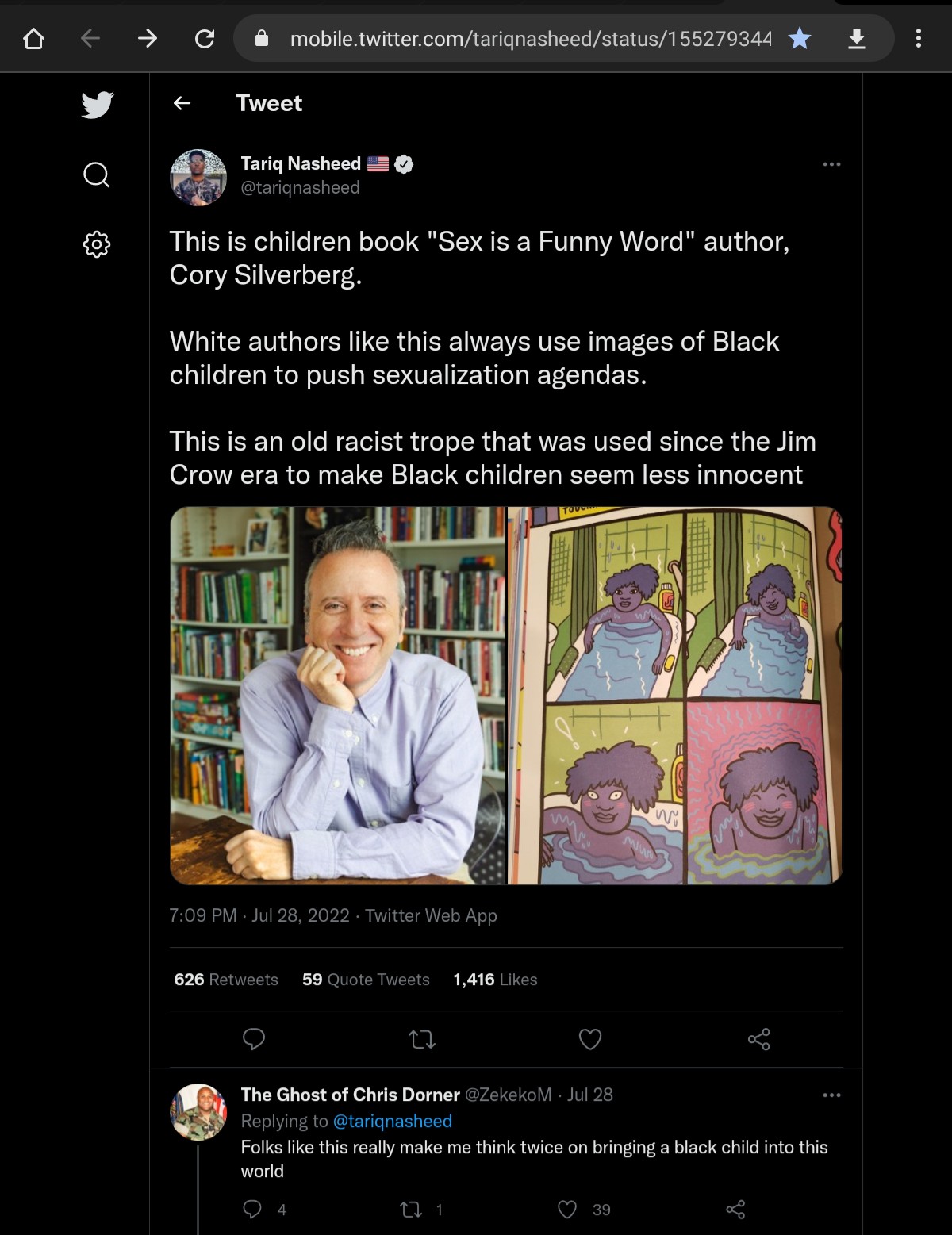Go back using the Tweet header arrow
This screenshot has height=1235, width=952.
(182, 103)
